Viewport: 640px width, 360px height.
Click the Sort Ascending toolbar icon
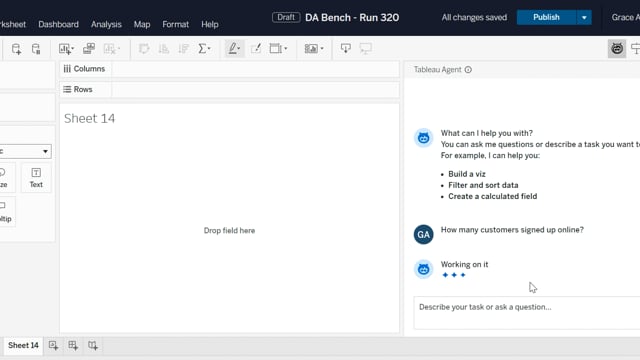(164, 49)
